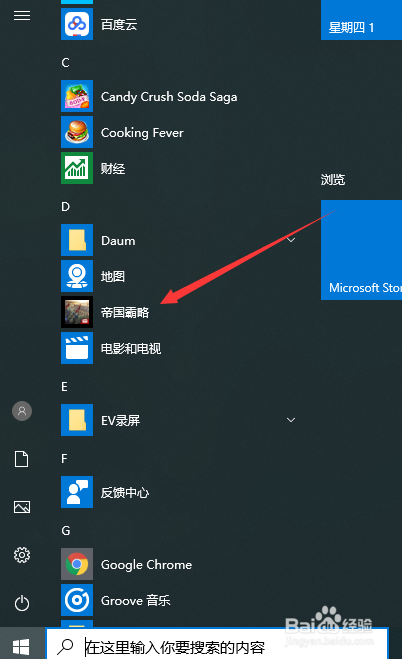
Task: Jump to letter C section header
Action: click(66, 63)
